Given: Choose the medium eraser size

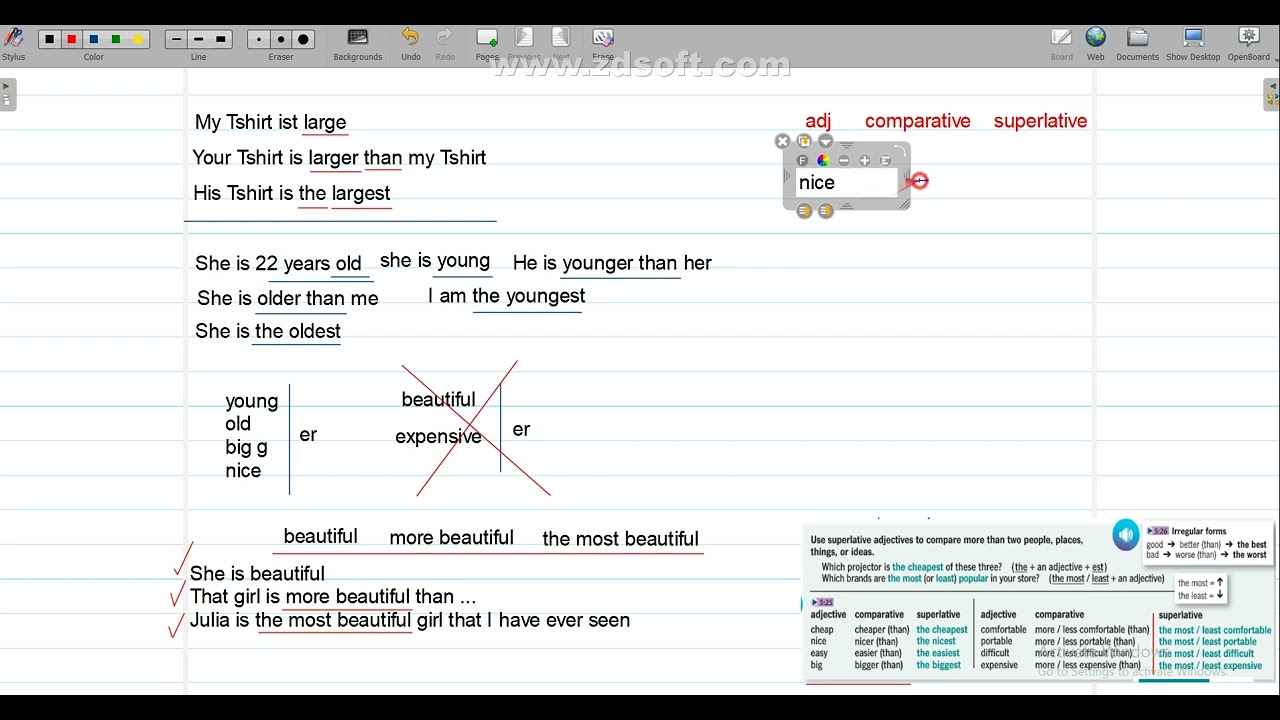Looking at the screenshot, I should 281,39.
